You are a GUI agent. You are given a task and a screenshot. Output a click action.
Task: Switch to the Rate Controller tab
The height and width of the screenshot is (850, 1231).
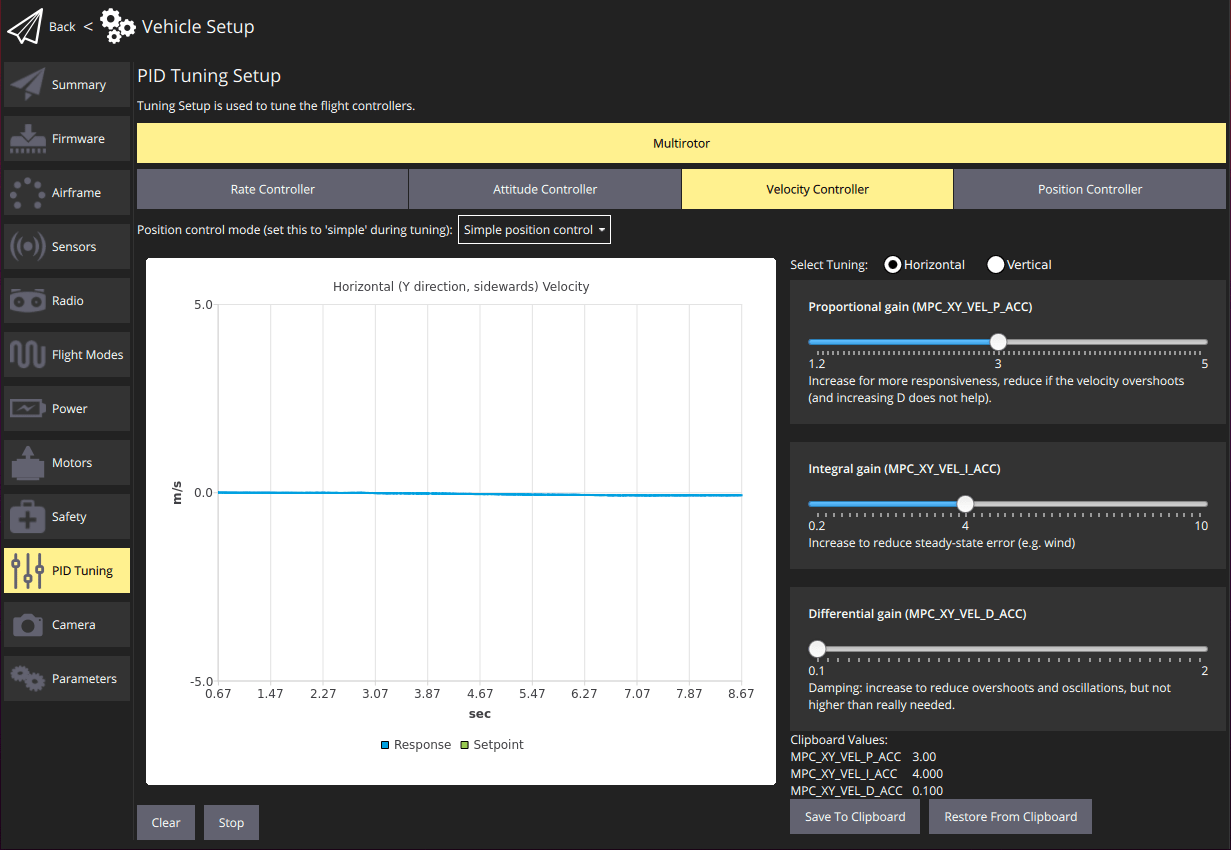click(x=272, y=189)
